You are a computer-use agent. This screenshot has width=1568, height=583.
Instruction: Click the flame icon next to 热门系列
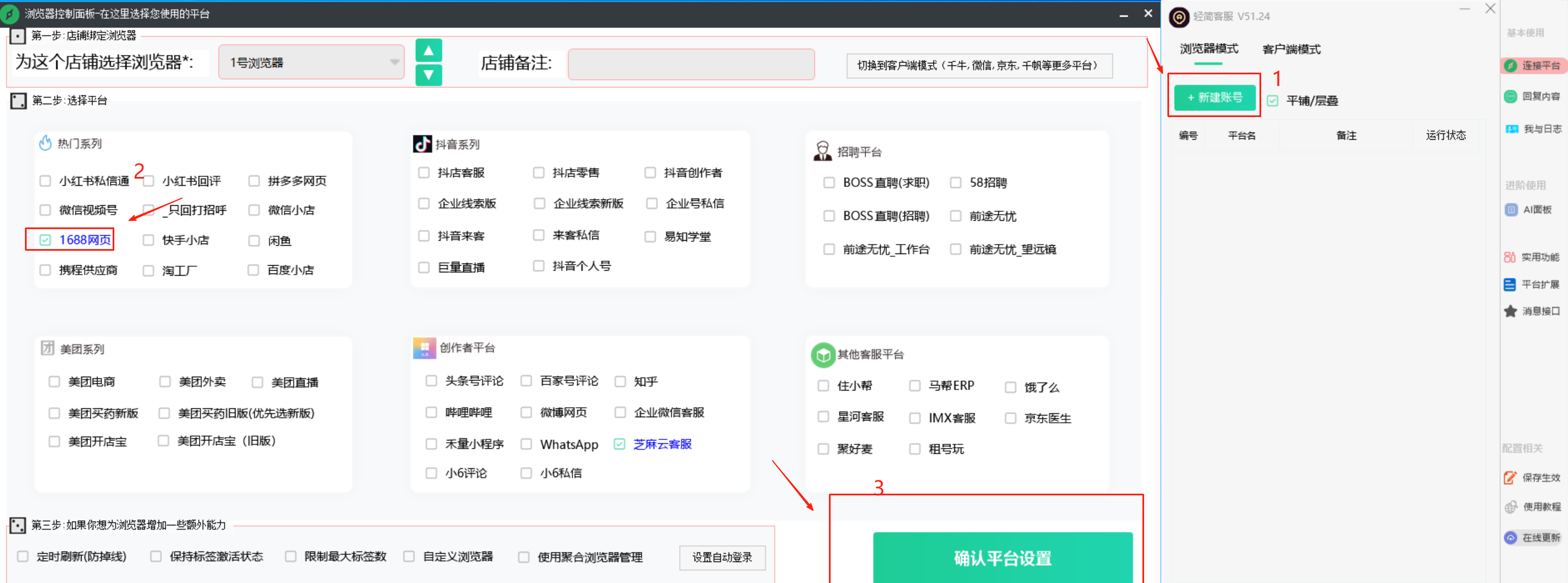[x=45, y=143]
